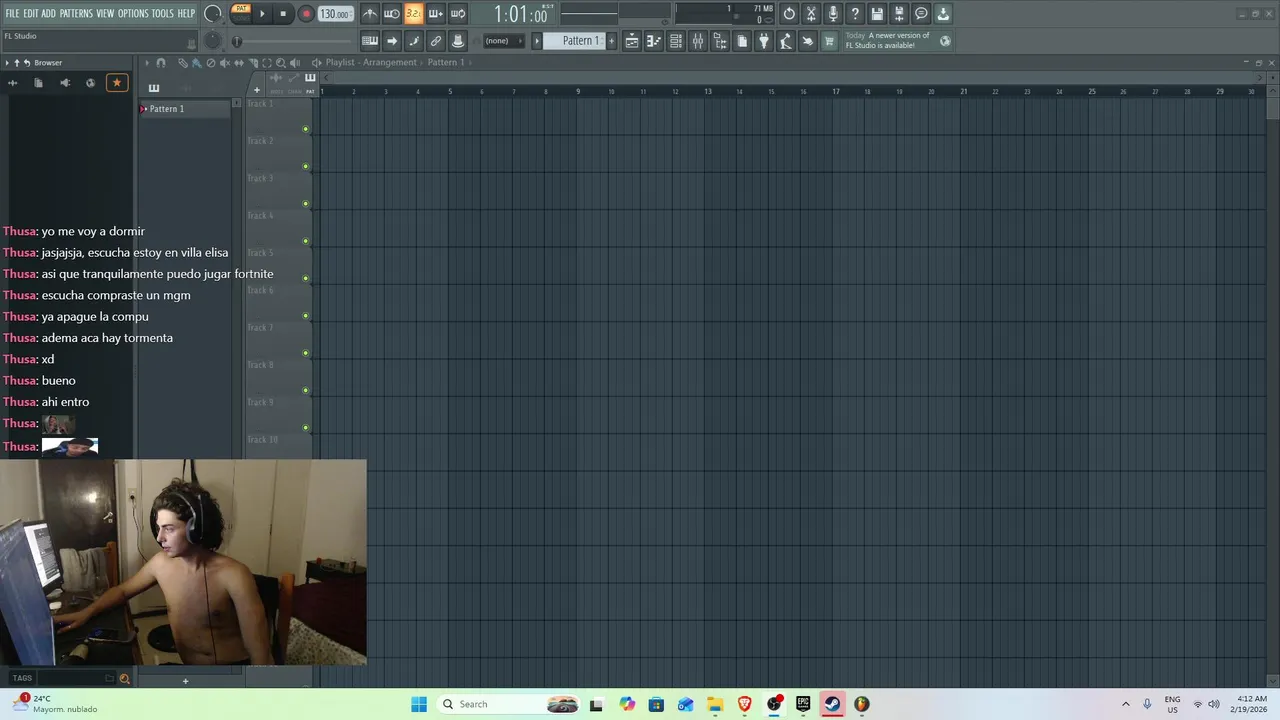Image resolution: width=1280 pixels, height=720 pixels.
Task: Open the help question mark icon
Action: point(855,14)
